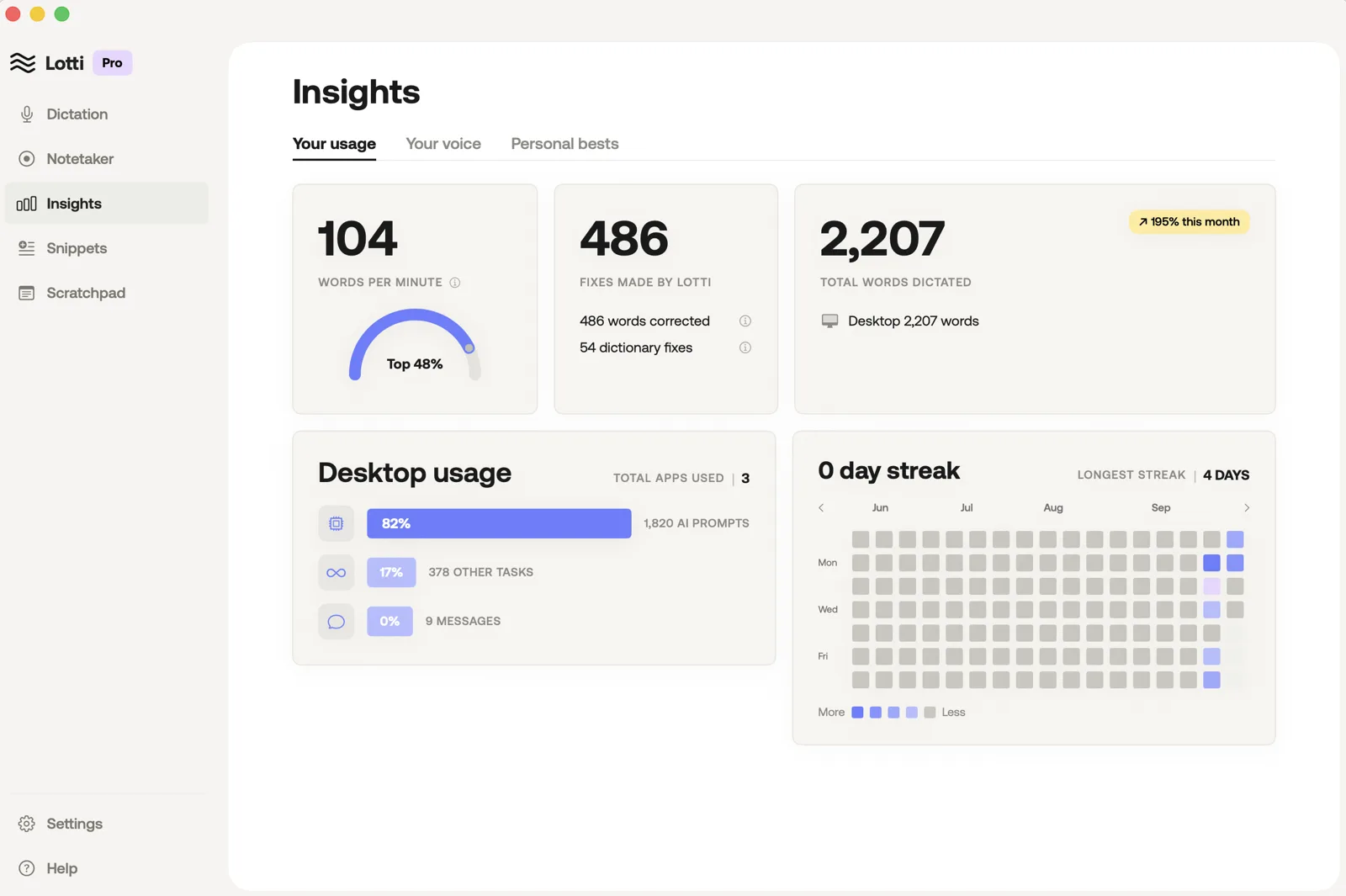The image size is (1346, 896).
Task: Click the Insights page title
Action: [356, 92]
